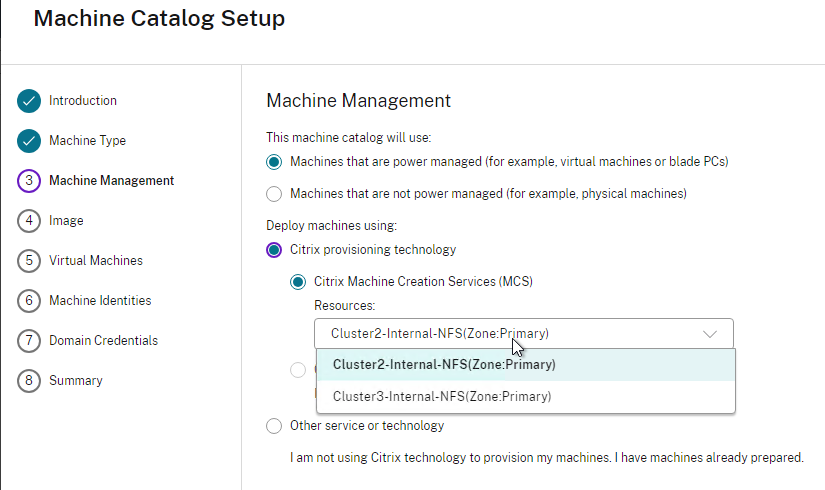This screenshot has height=490, width=825.
Task: Jump to Domain Credentials step label
Action: pyautogui.click(x=103, y=341)
